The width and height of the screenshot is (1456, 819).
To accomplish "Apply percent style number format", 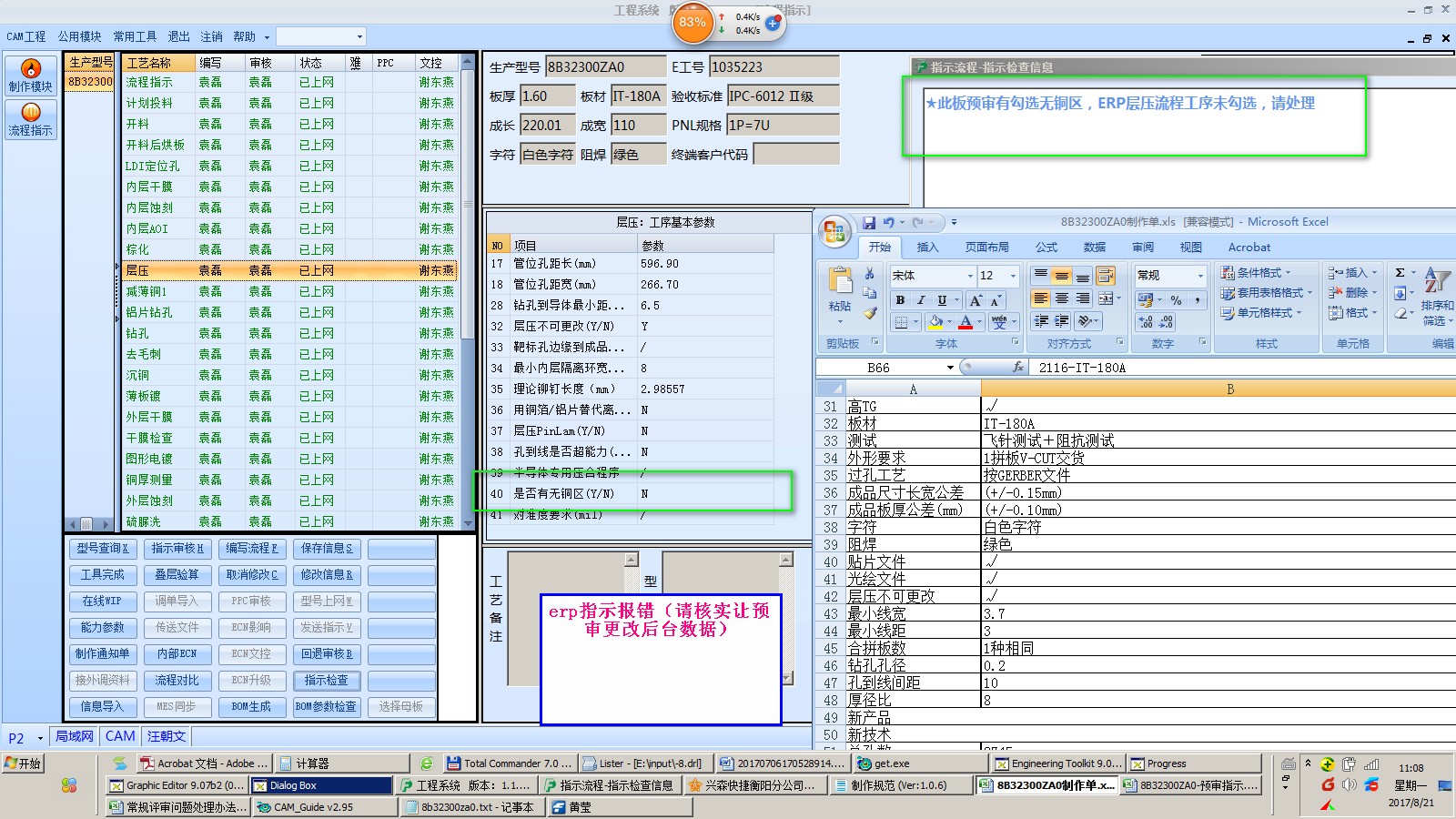I will (x=1176, y=299).
